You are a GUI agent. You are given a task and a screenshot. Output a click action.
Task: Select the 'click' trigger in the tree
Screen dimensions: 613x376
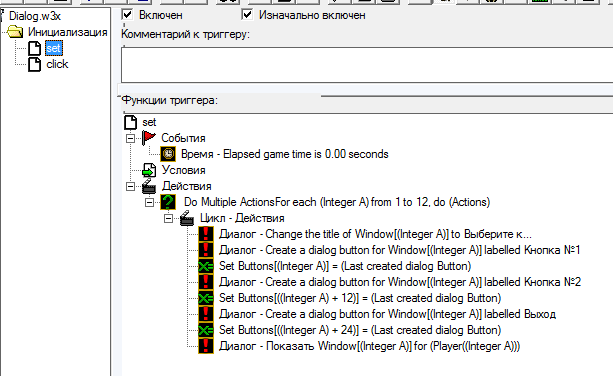click(x=57, y=64)
